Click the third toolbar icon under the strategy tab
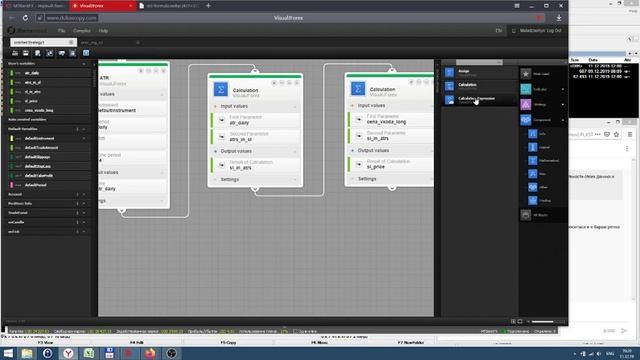This screenshot has width=640, height=360. 38,53
